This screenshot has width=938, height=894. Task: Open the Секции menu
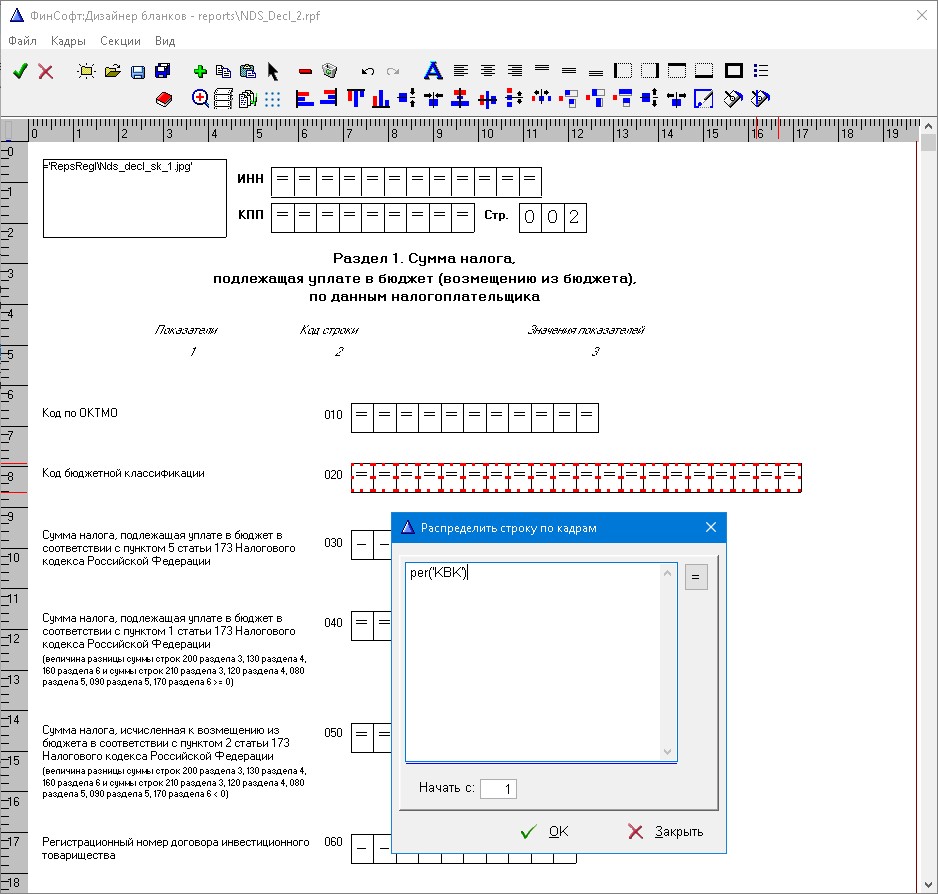pyautogui.click(x=120, y=41)
